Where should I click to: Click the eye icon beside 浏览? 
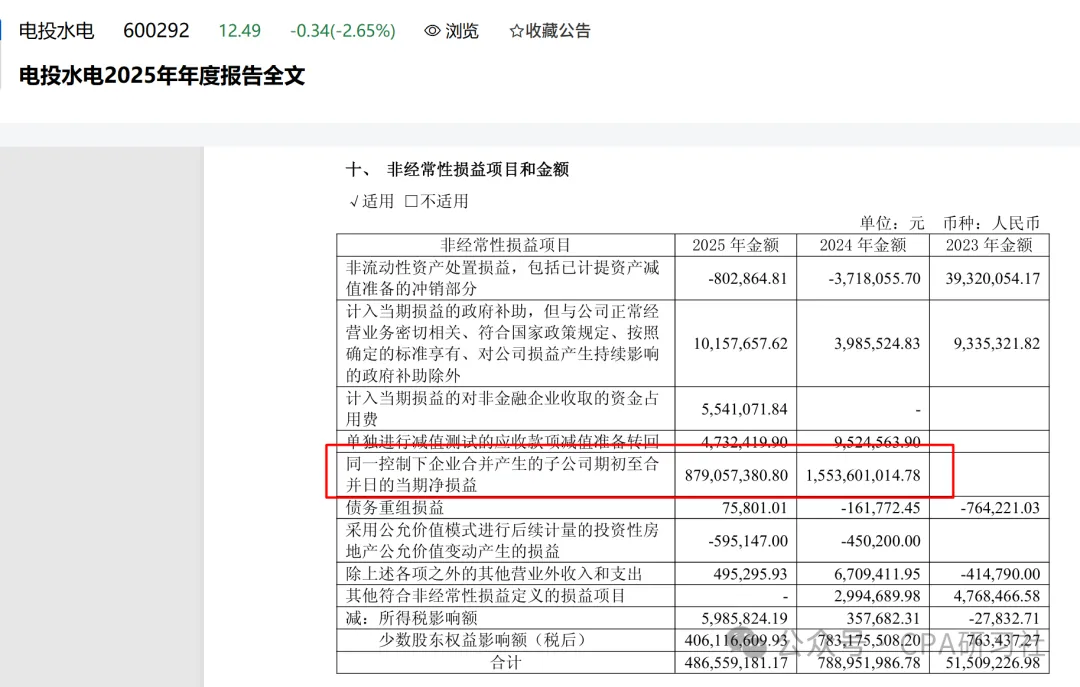click(432, 31)
